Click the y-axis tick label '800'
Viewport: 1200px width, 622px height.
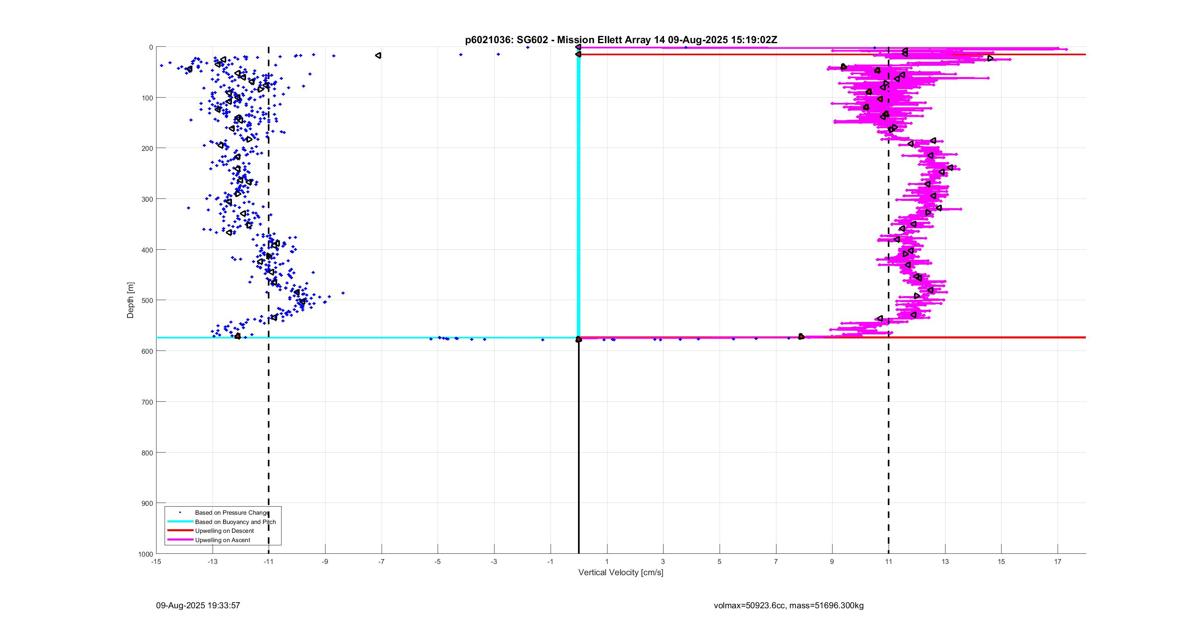pyautogui.click(x=146, y=452)
